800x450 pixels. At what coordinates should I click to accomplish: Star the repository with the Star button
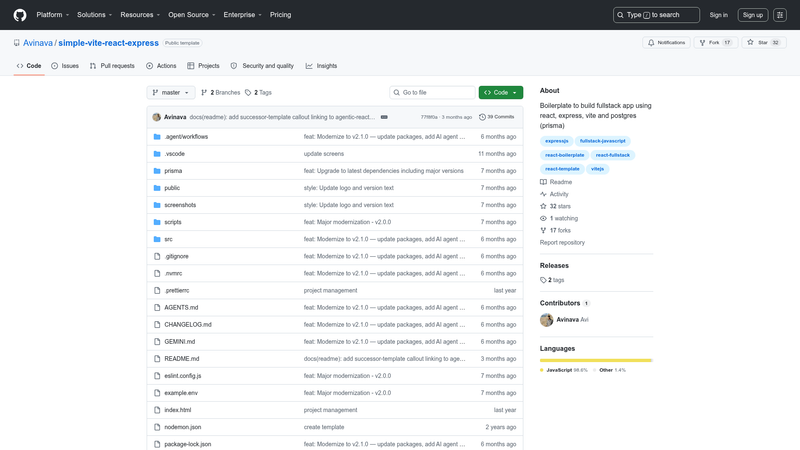763,43
